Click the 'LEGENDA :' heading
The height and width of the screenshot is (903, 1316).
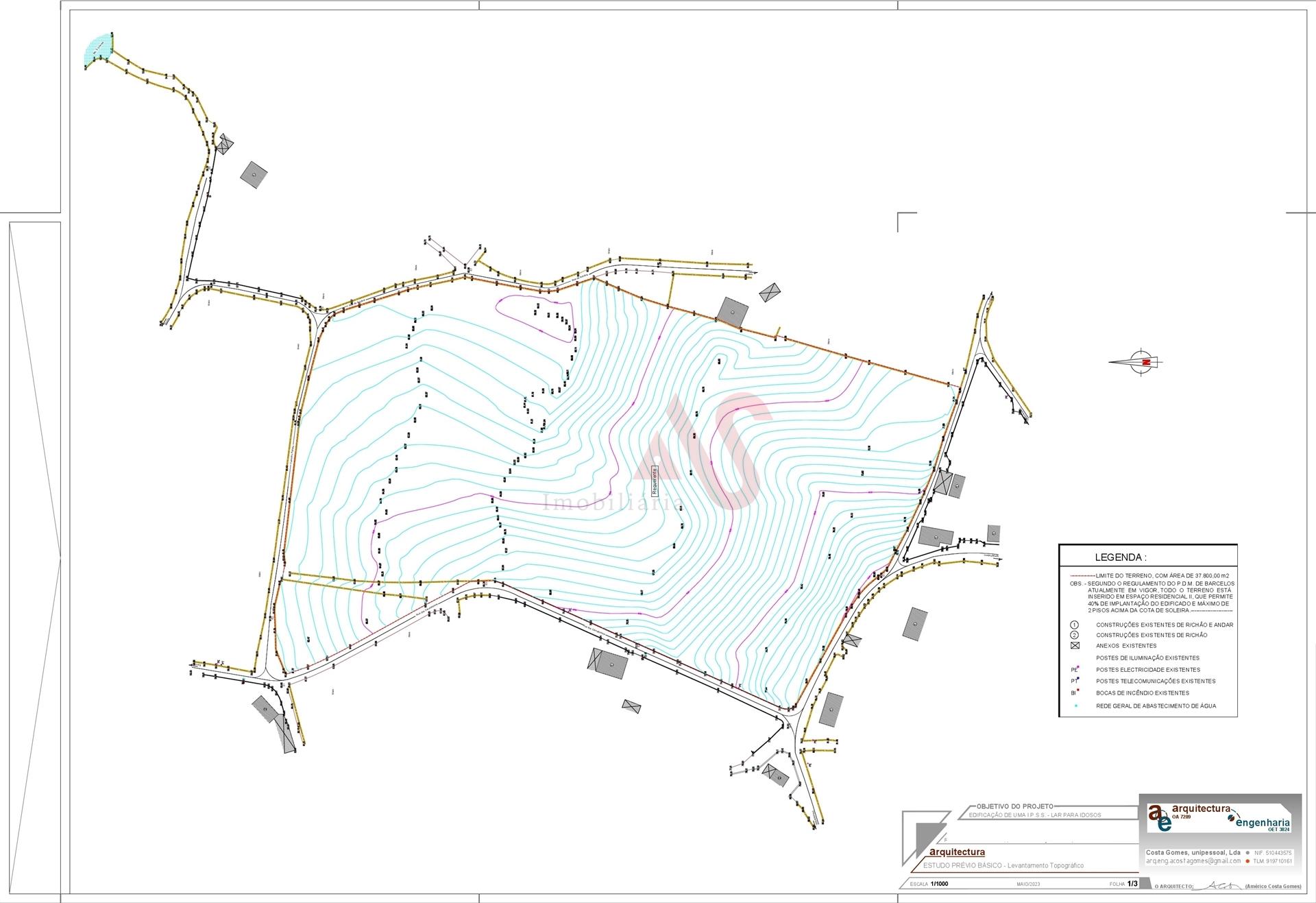(x=1121, y=557)
